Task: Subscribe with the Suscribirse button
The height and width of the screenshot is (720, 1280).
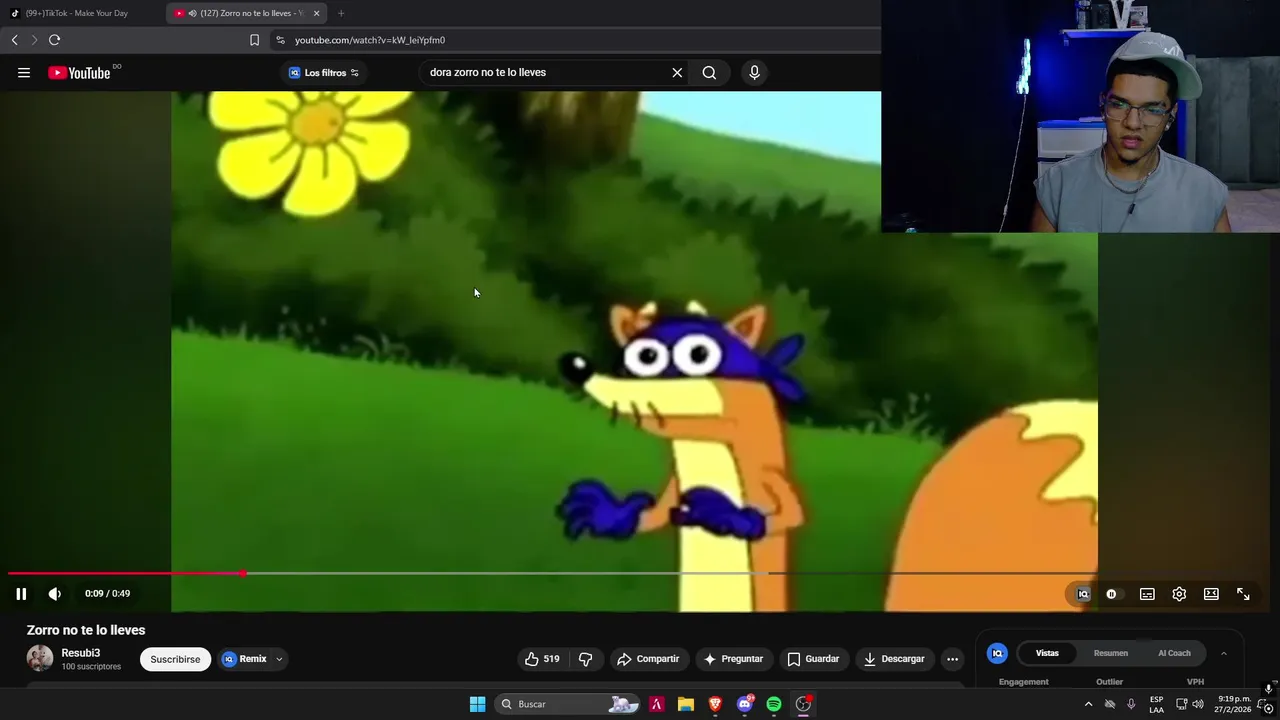Action: [175, 659]
